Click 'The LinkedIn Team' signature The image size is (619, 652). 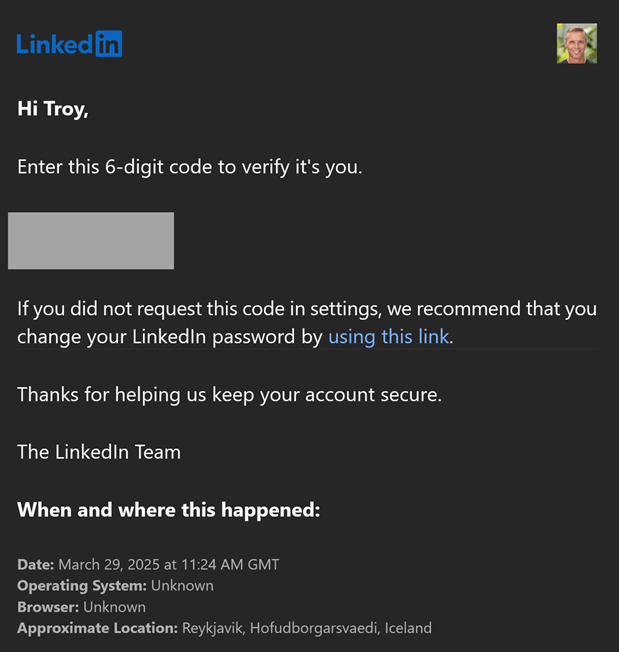tap(99, 452)
